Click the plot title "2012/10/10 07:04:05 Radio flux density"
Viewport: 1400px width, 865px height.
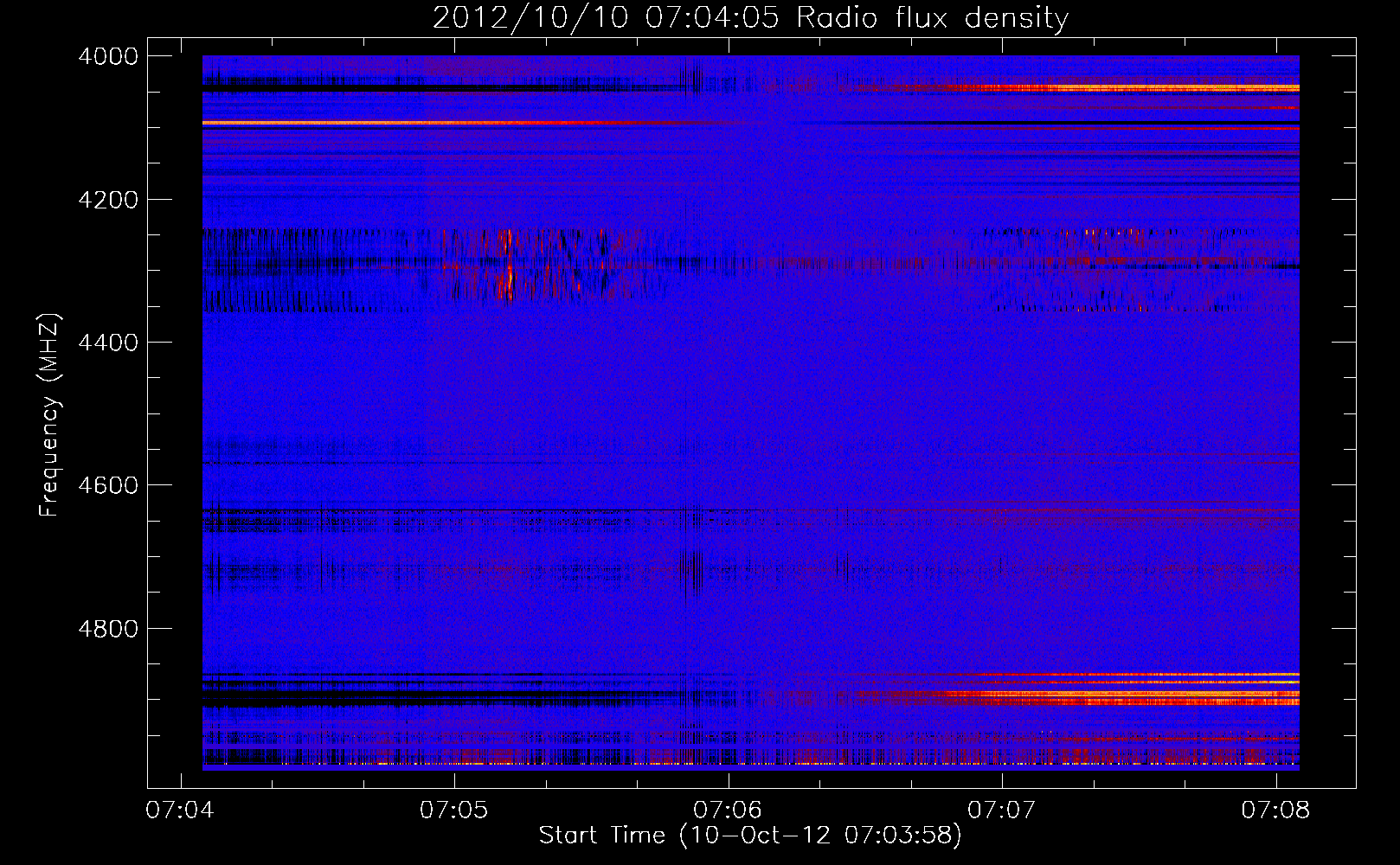(x=750, y=17)
